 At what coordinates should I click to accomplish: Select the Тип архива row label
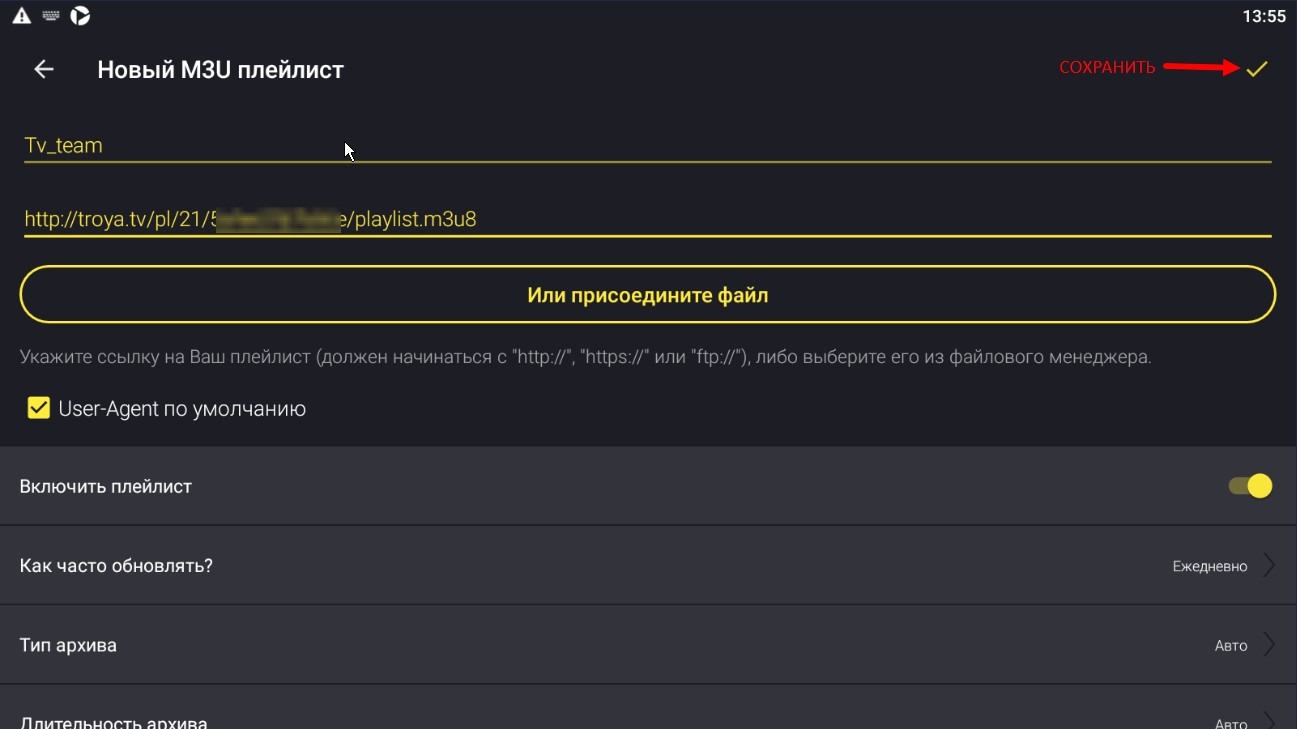click(x=68, y=645)
